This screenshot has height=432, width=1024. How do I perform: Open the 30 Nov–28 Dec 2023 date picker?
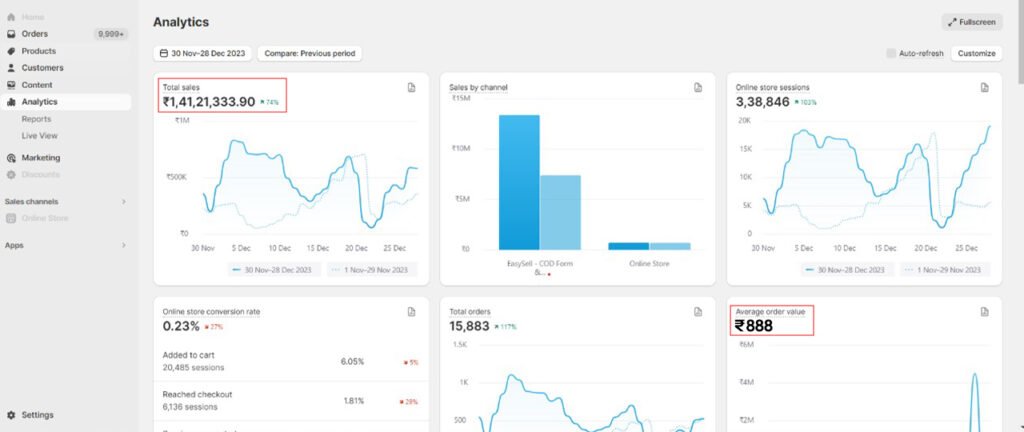(x=203, y=53)
